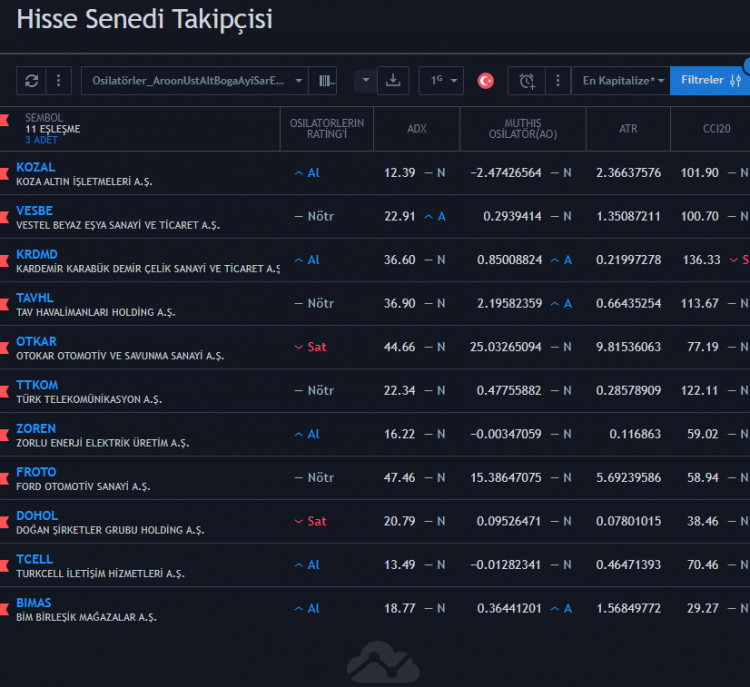Click the download export icon
750x687 pixels.
point(393,80)
